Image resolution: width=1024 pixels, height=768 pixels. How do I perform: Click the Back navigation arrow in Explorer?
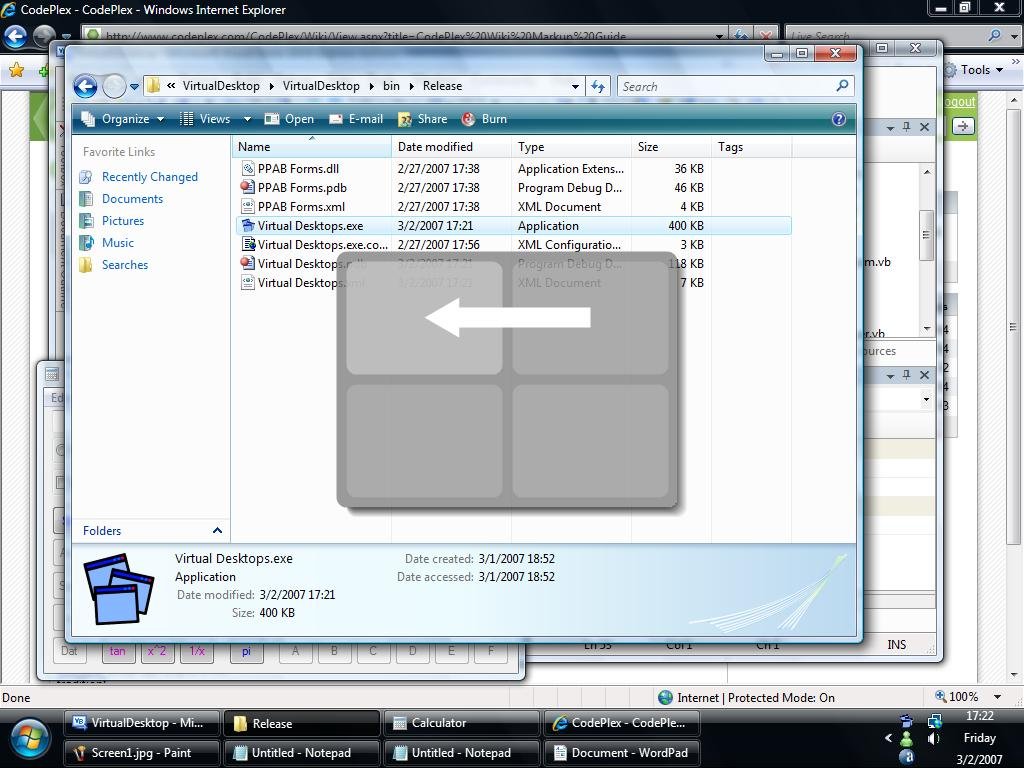pos(86,86)
